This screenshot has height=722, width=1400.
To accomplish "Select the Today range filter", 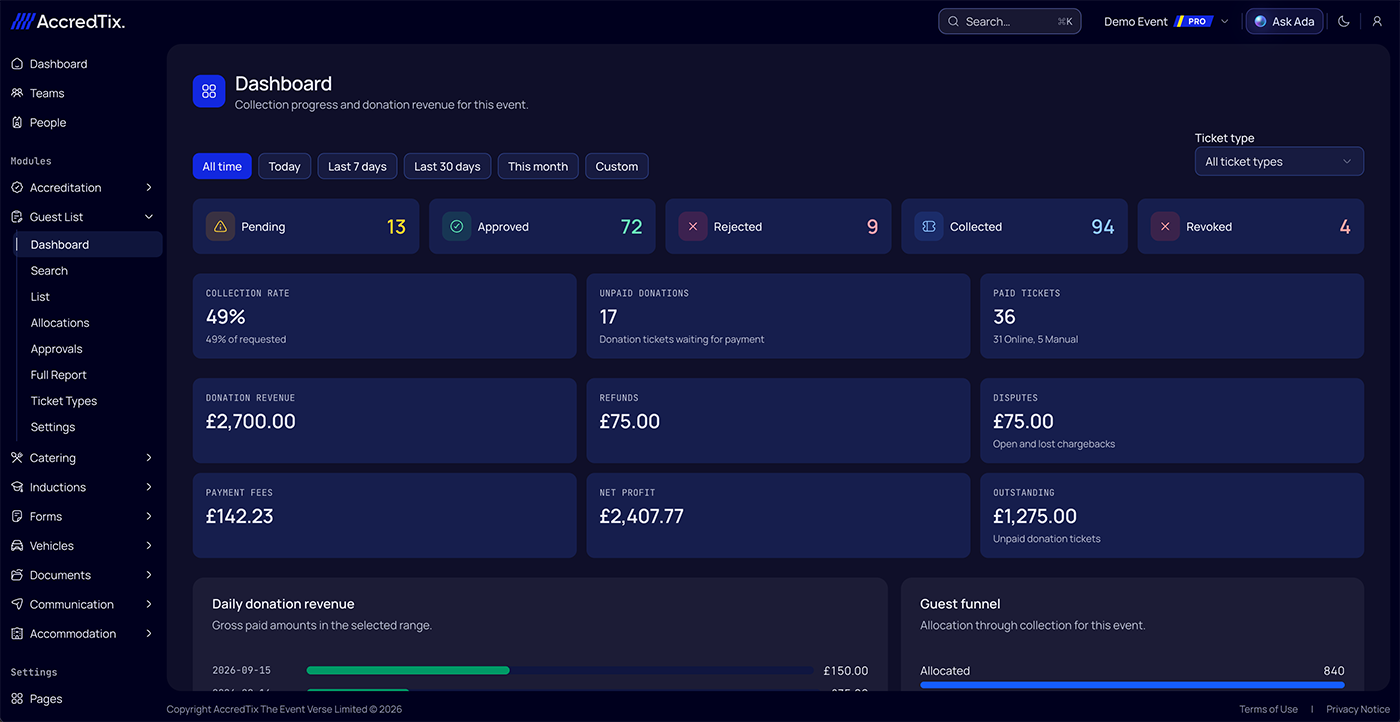I will [285, 166].
